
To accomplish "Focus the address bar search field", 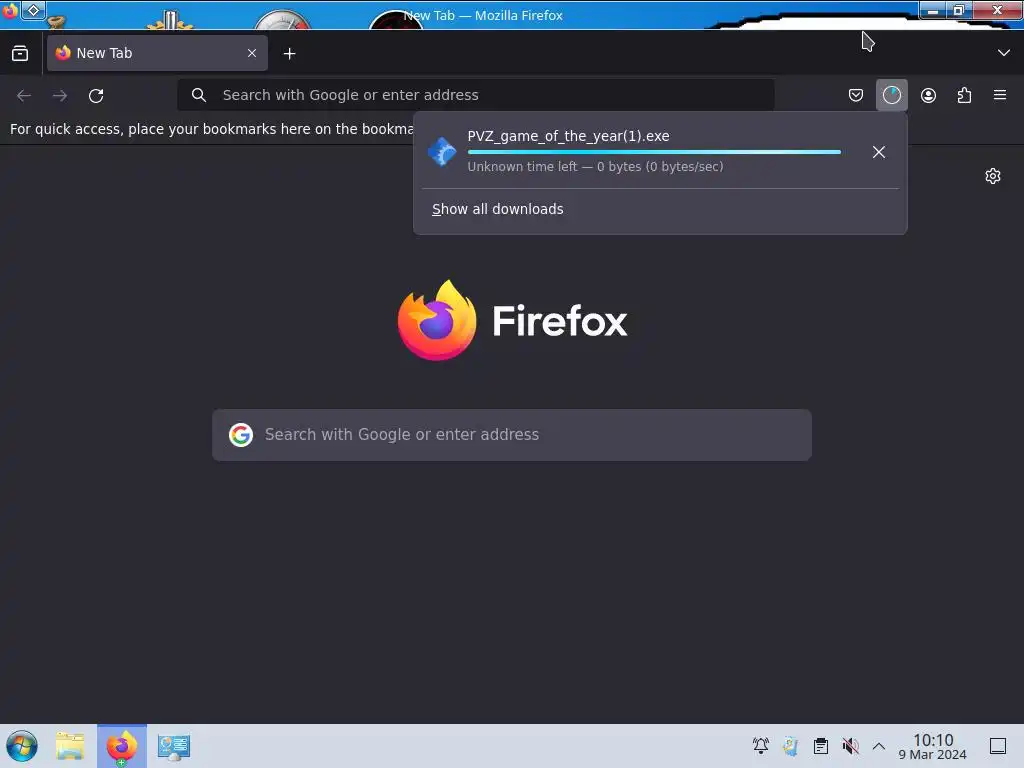I will point(476,95).
